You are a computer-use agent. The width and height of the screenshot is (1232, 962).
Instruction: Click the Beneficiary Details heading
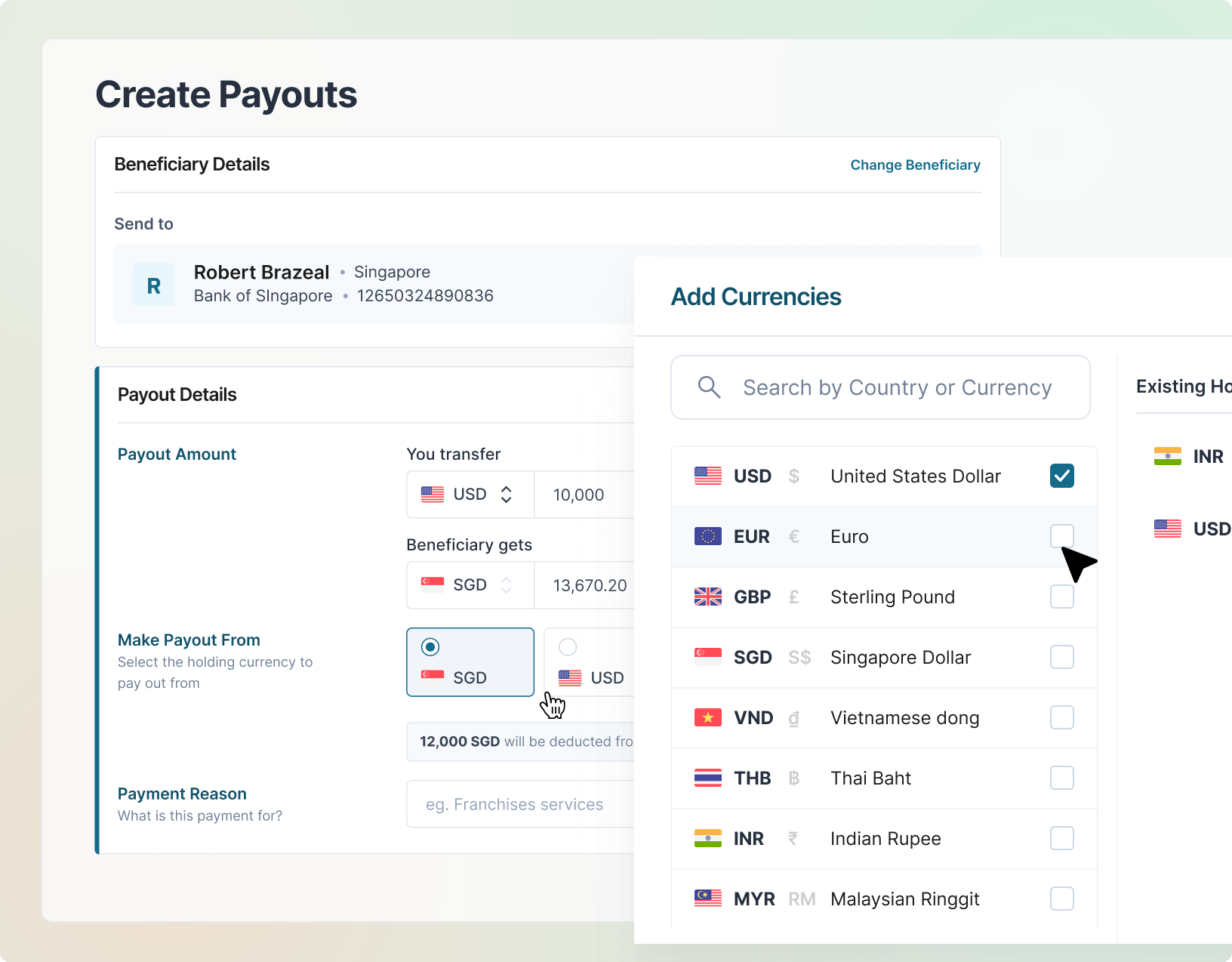(192, 164)
